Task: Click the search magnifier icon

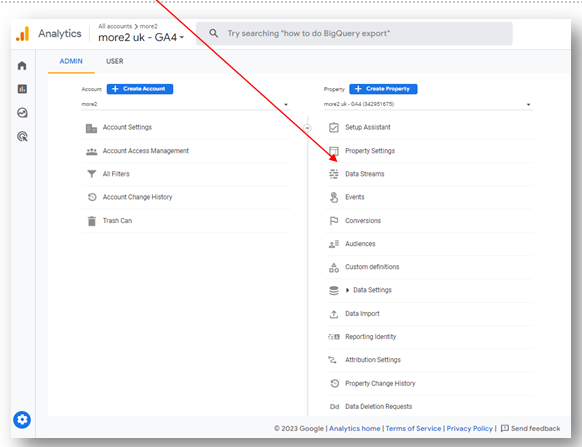Action: [213, 33]
